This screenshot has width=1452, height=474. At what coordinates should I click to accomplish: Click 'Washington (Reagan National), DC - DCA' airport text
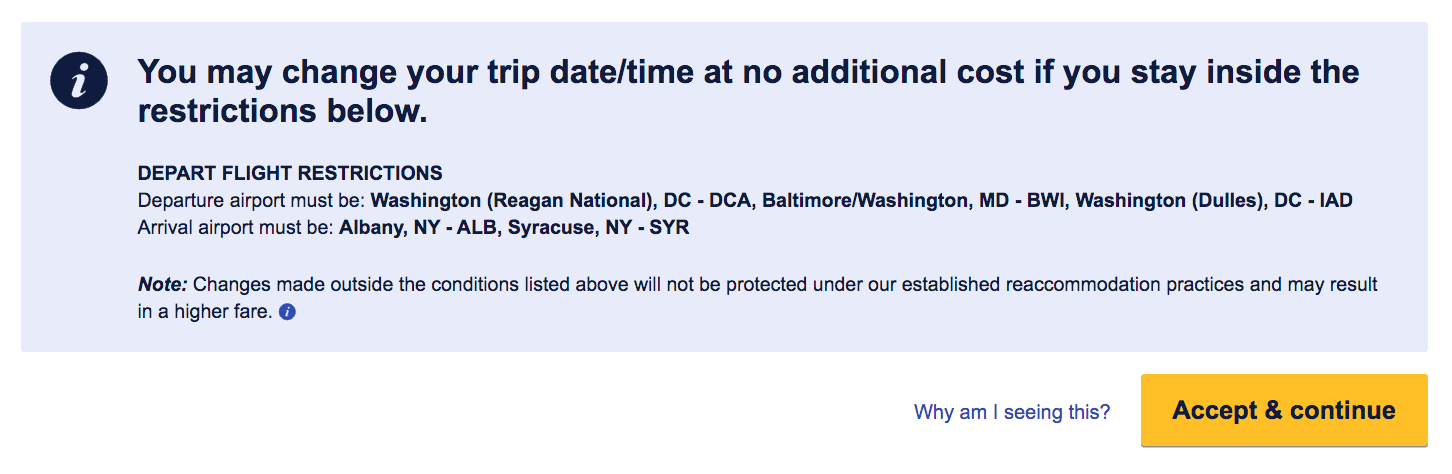click(562, 200)
